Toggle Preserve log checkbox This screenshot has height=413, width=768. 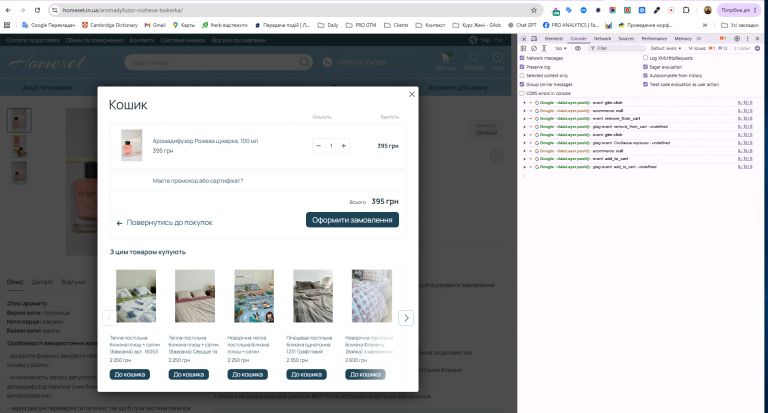tap(522, 67)
